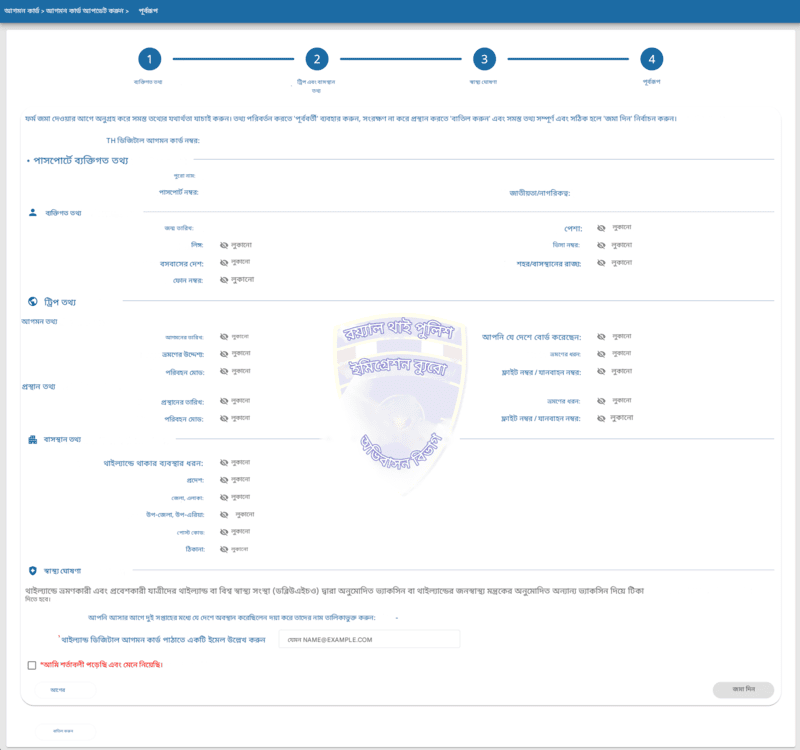Click eye icon for arrival flight/vehicle number

[x=601, y=371]
